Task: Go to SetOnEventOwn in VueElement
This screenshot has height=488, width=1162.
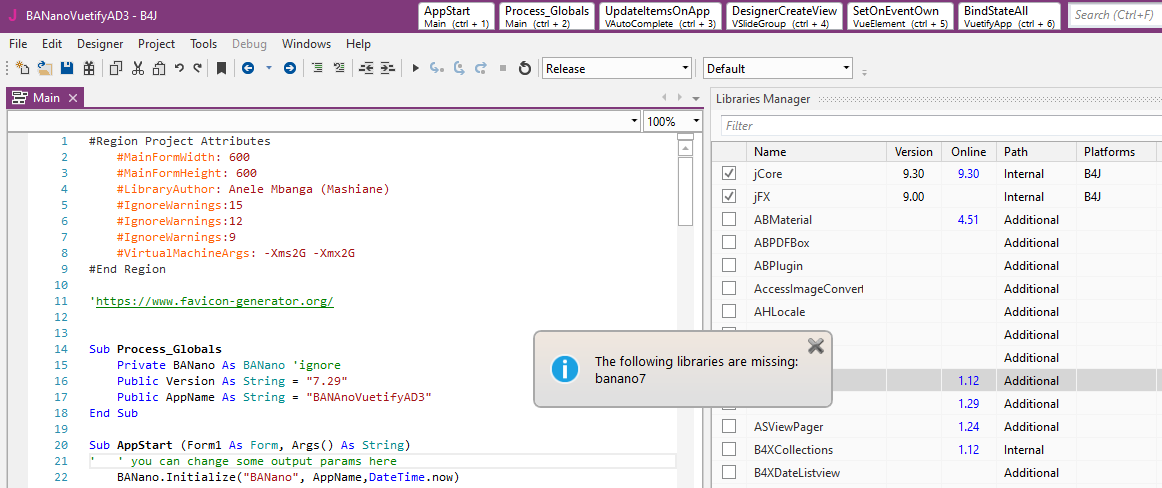Action: pos(900,16)
